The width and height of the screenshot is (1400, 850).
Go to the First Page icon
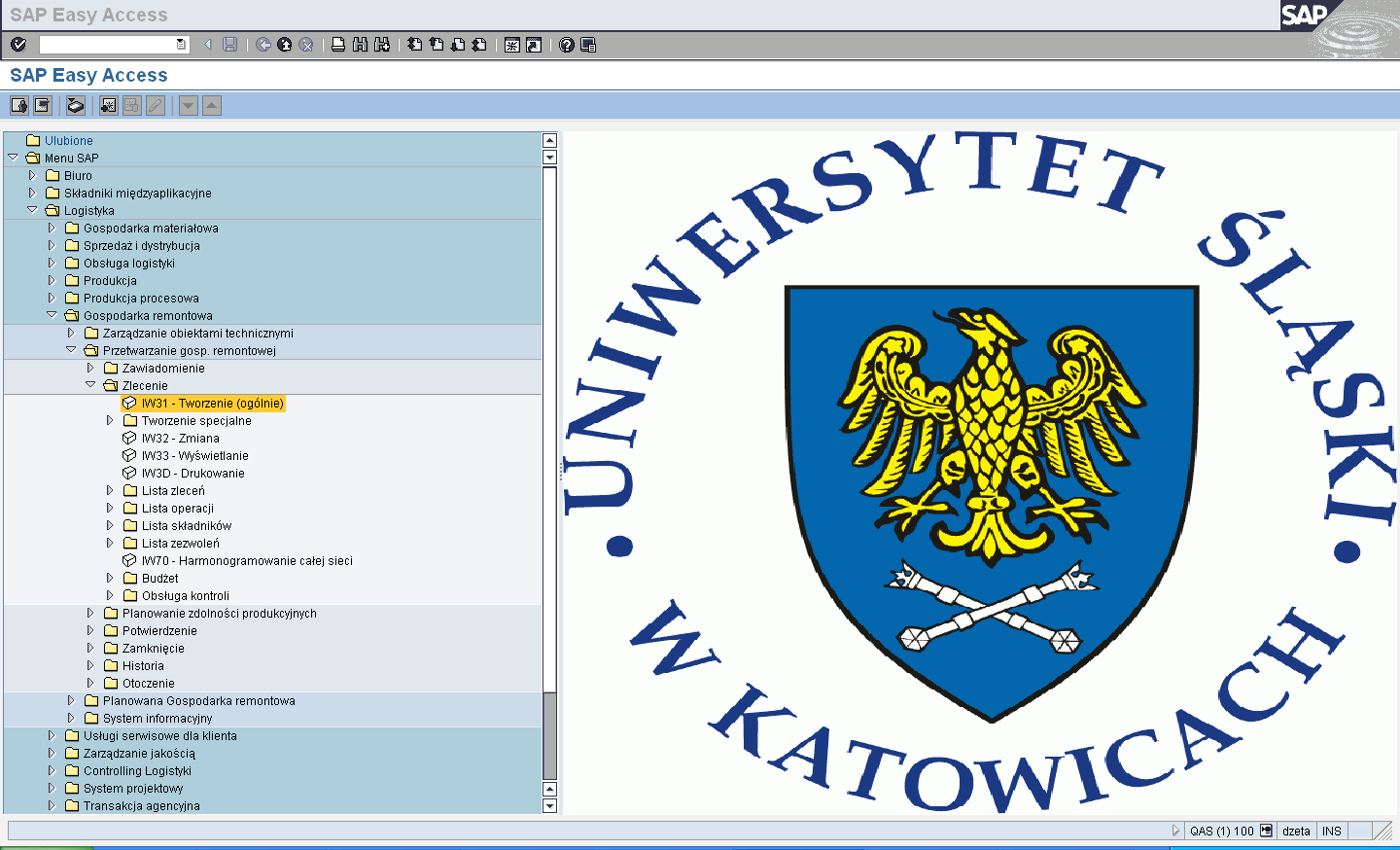pyautogui.click(x=415, y=45)
